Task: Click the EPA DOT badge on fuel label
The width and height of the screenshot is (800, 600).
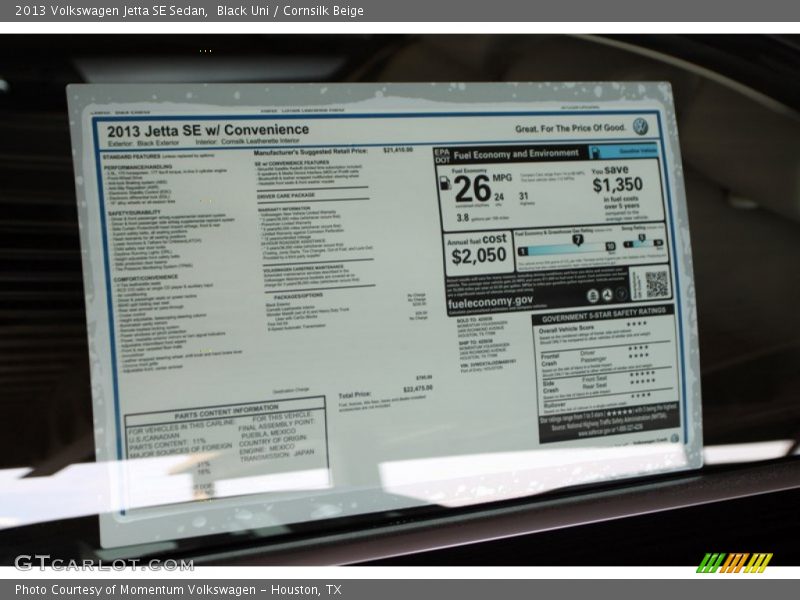Action: coord(442,155)
